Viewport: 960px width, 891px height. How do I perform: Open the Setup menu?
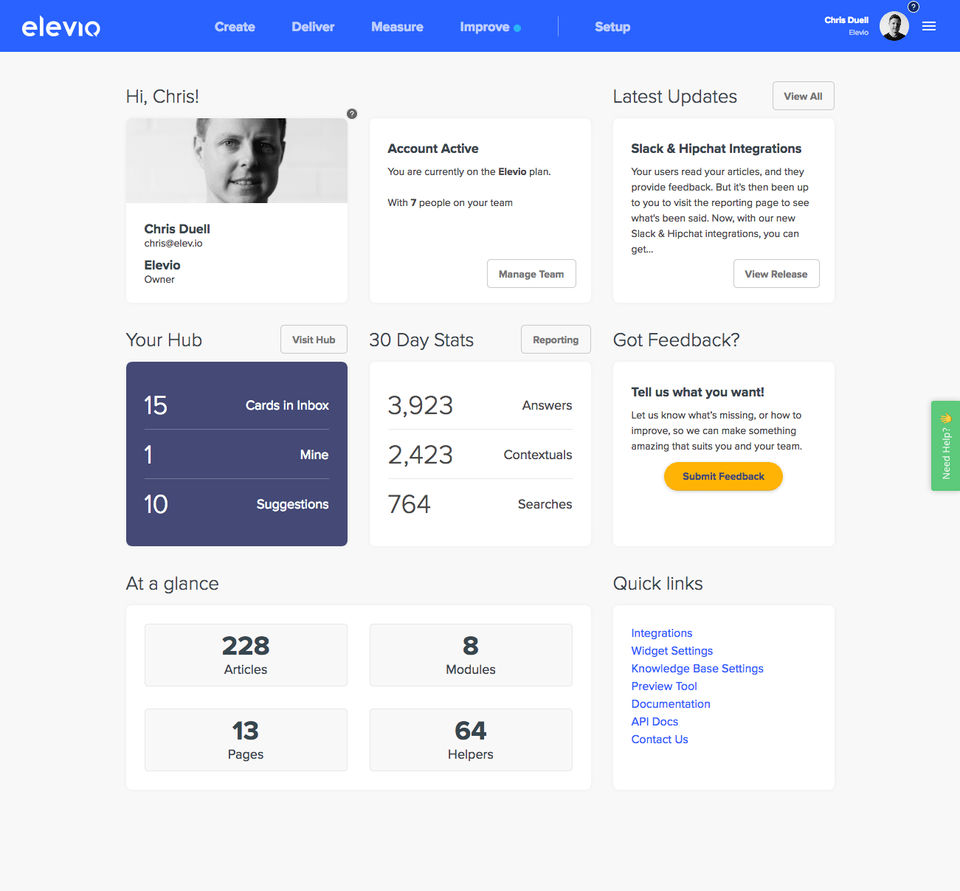(612, 27)
